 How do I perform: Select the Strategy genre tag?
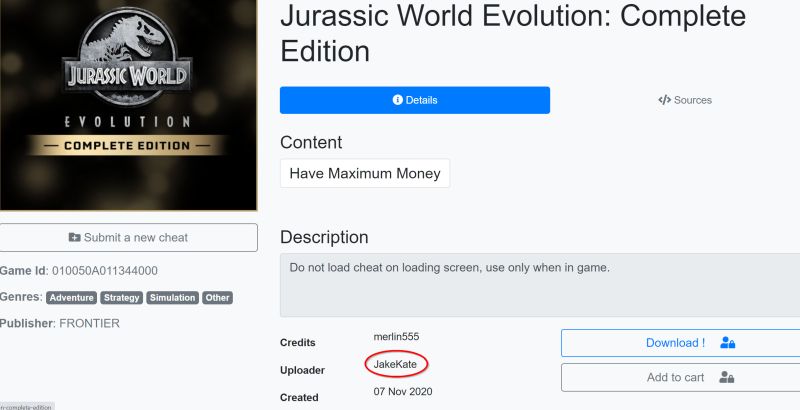click(x=121, y=298)
